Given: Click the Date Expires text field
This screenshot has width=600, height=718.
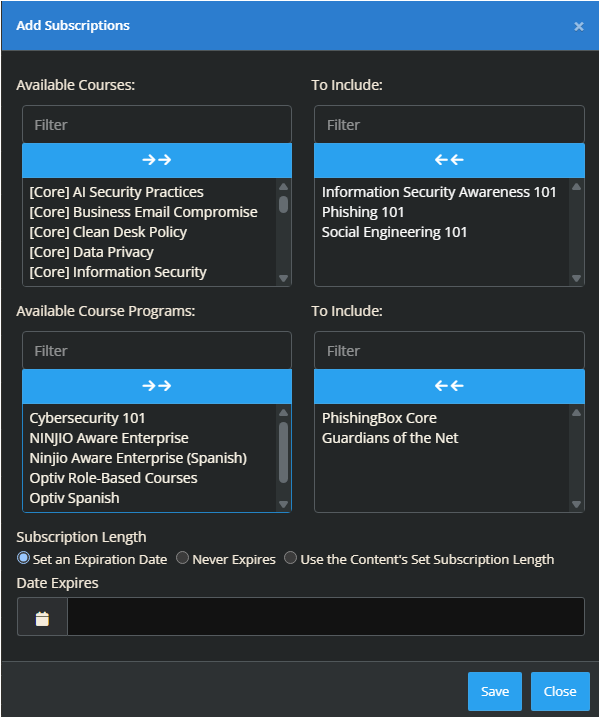Looking at the screenshot, I should [x=325, y=617].
